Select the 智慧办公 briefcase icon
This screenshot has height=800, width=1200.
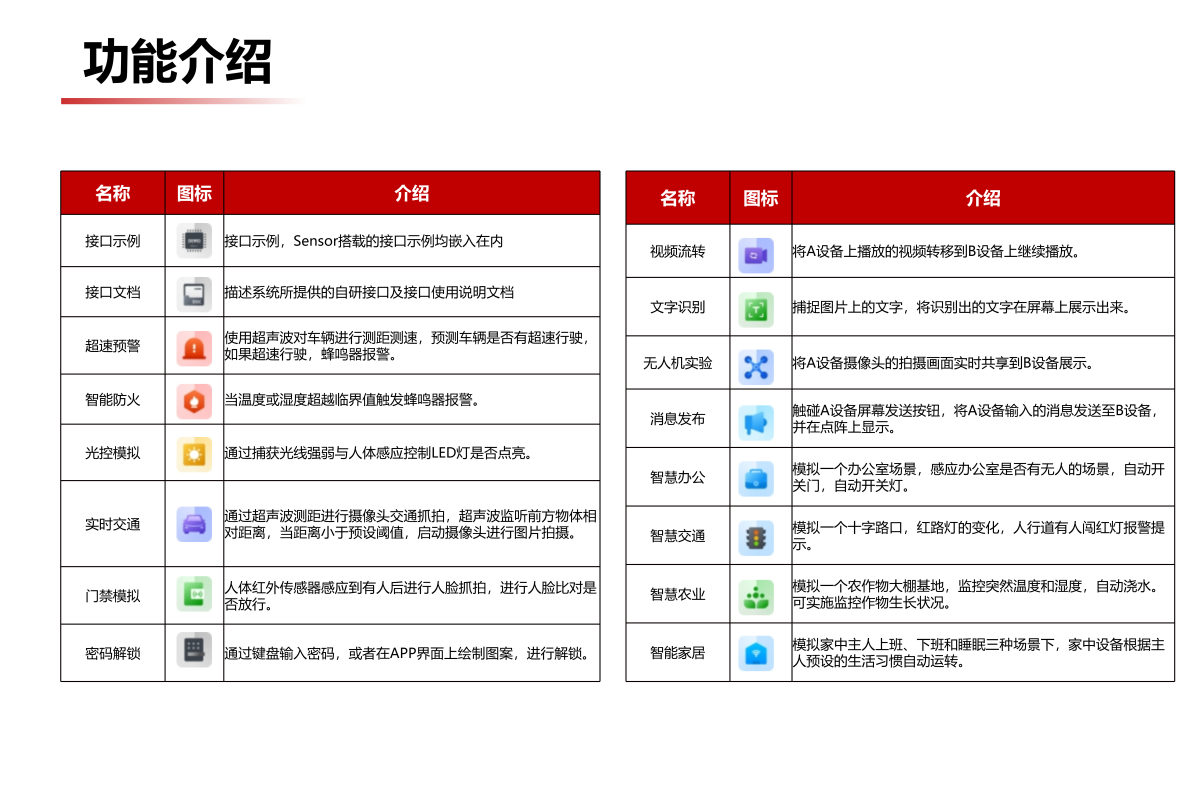pyautogui.click(x=757, y=477)
